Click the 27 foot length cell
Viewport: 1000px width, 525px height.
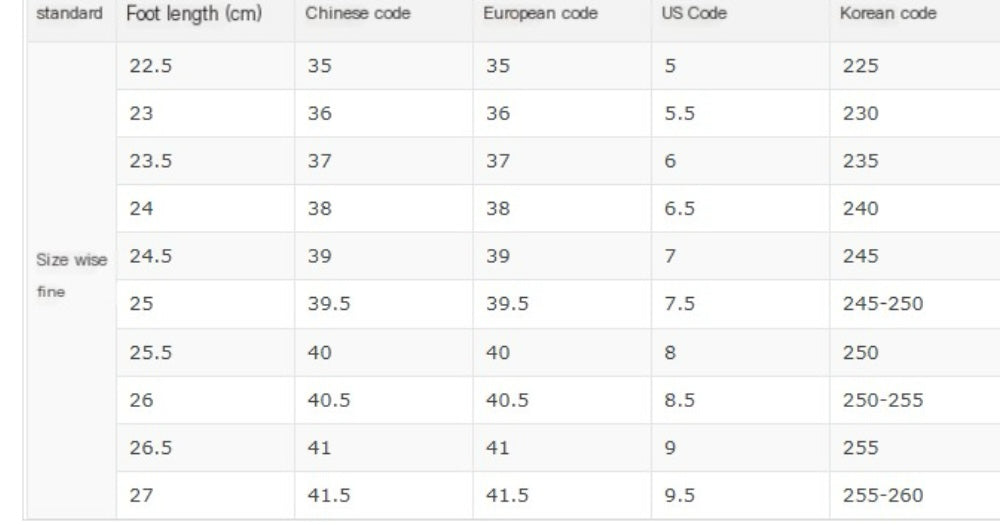click(141, 496)
